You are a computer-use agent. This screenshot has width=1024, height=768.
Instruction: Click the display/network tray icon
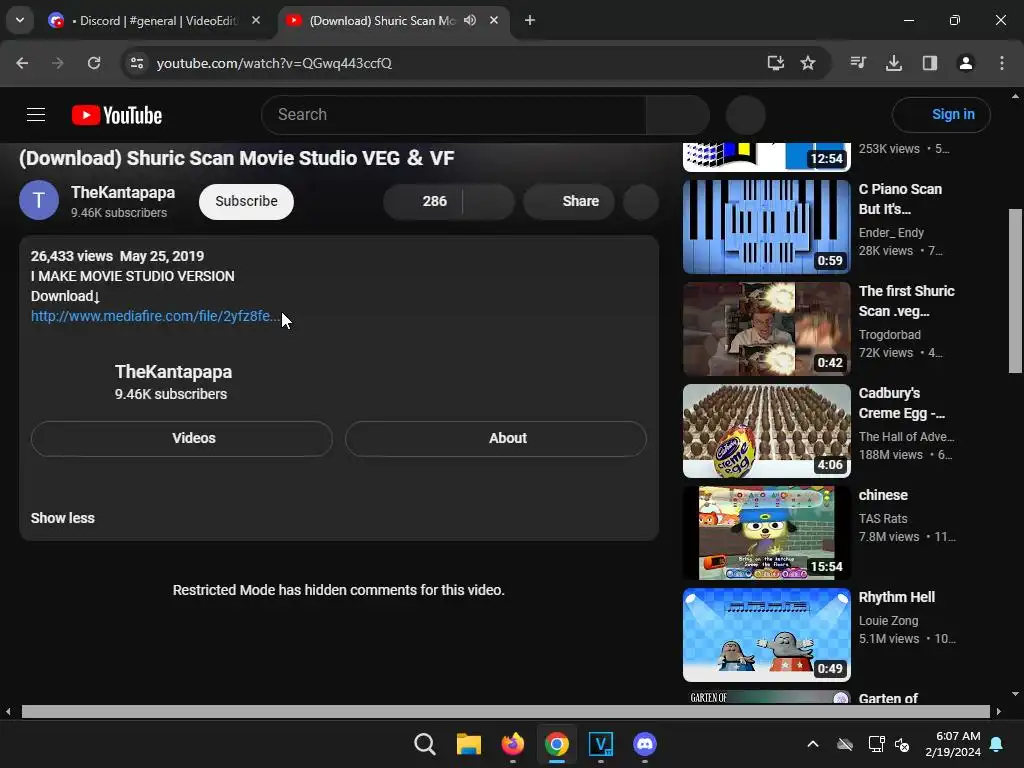[x=876, y=744]
